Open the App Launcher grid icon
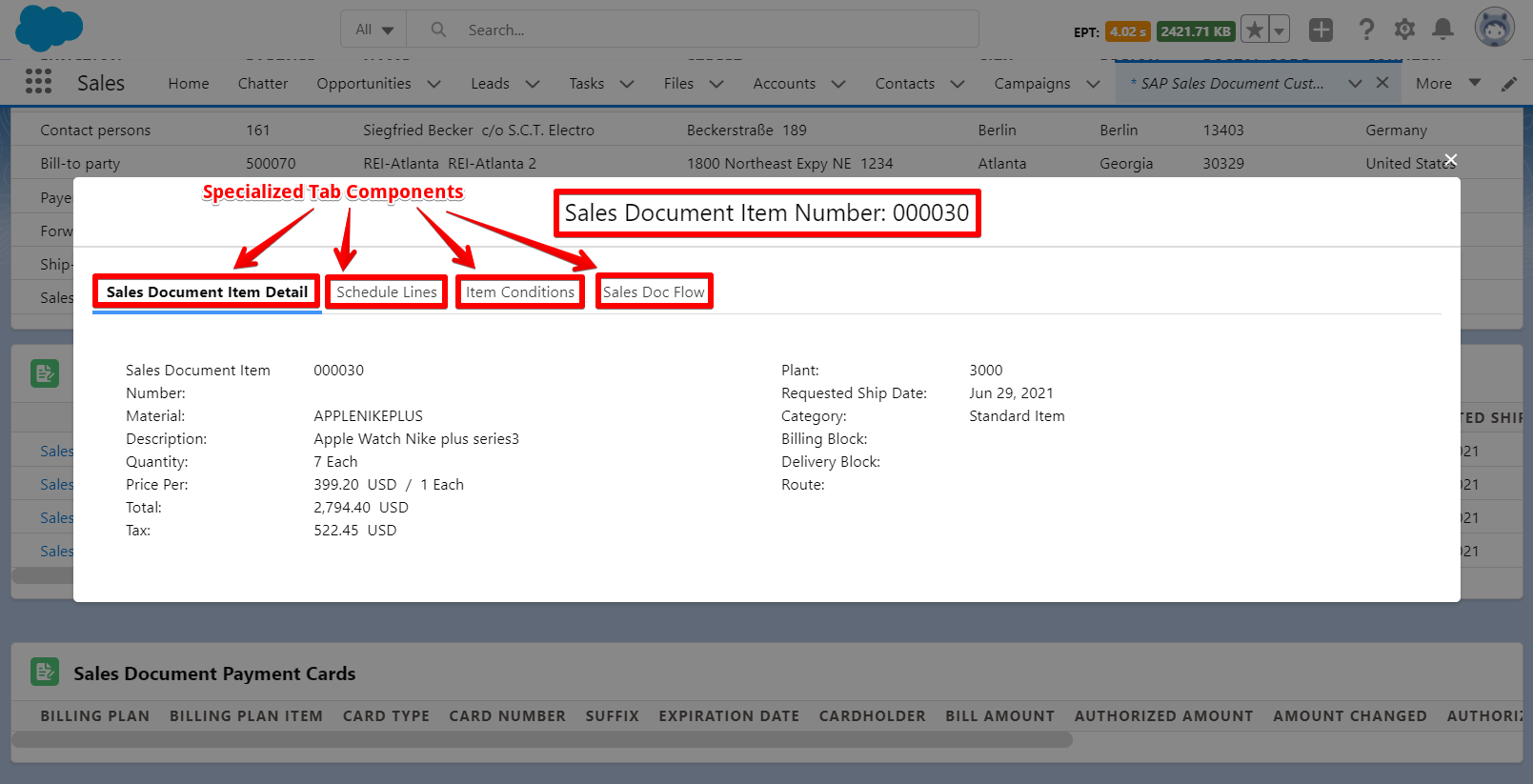Screen dimensions: 1533x784 [38, 82]
